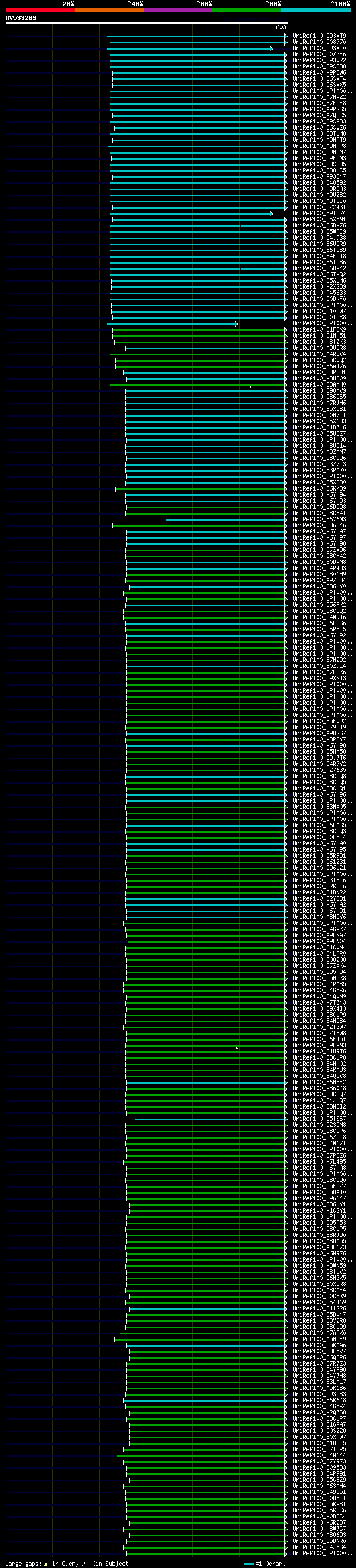356x1568 pixels.
Task: Select the query name AV533283
Action: tap(21, 18)
